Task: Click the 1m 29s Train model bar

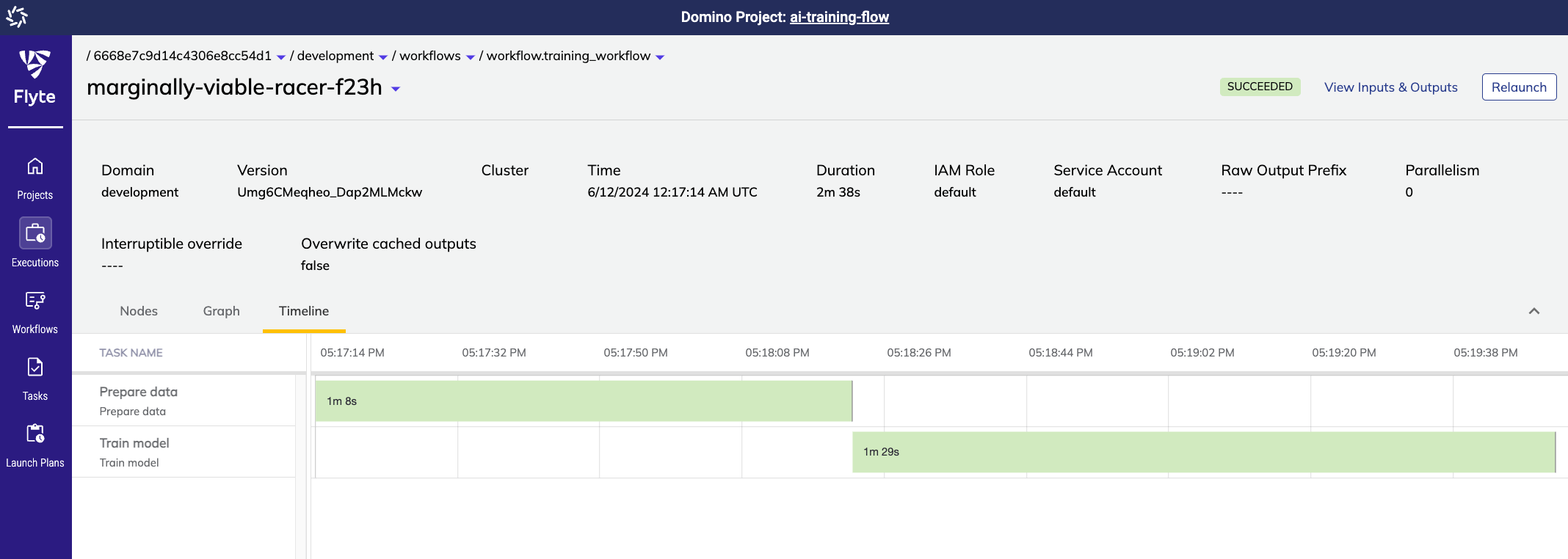Action: pyautogui.click(x=1204, y=452)
